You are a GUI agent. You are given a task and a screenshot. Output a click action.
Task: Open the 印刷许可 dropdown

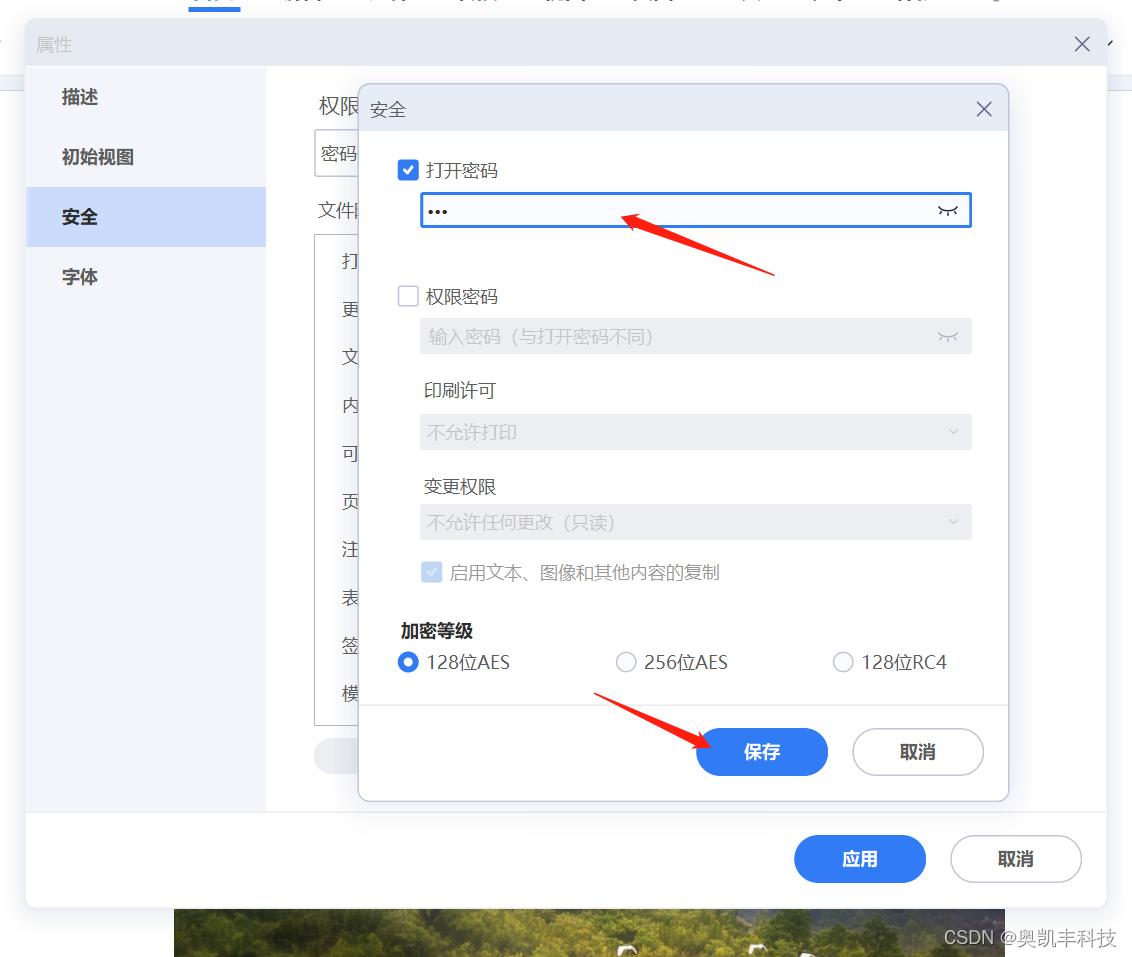pos(695,432)
